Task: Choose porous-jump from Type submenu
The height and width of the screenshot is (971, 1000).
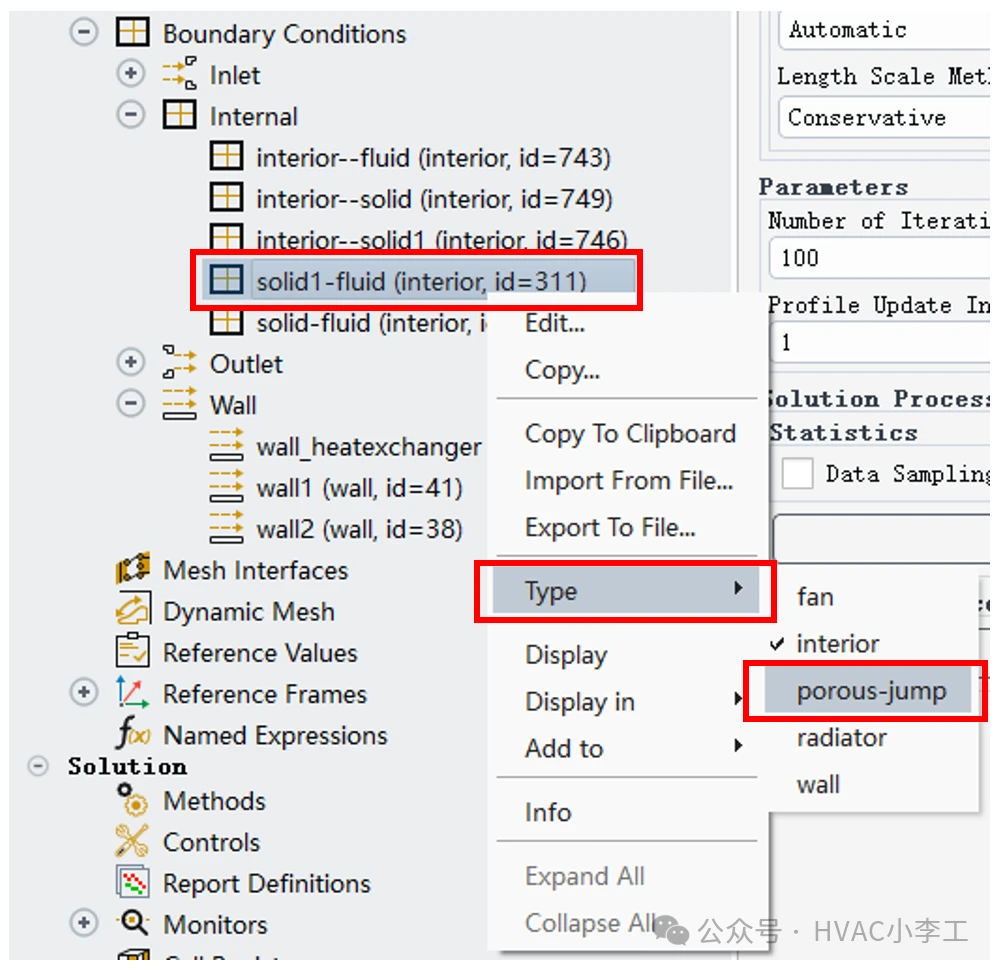Action: (870, 691)
